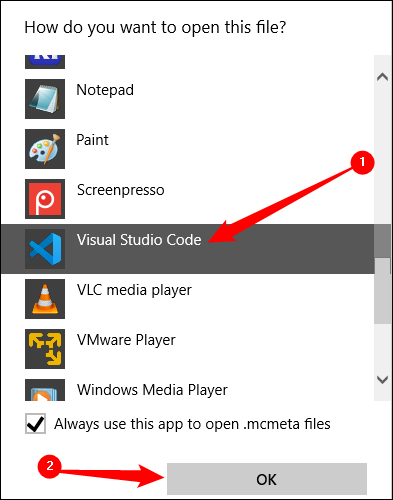Pick VLC media player by name
This screenshot has height=500, width=393.
(x=134, y=290)
